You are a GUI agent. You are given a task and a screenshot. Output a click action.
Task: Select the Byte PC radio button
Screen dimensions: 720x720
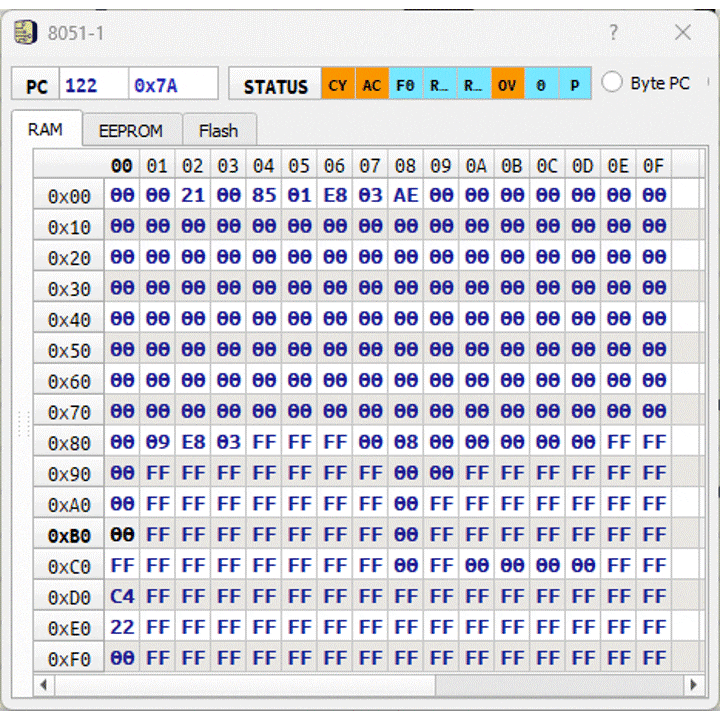tap(612, 83)
